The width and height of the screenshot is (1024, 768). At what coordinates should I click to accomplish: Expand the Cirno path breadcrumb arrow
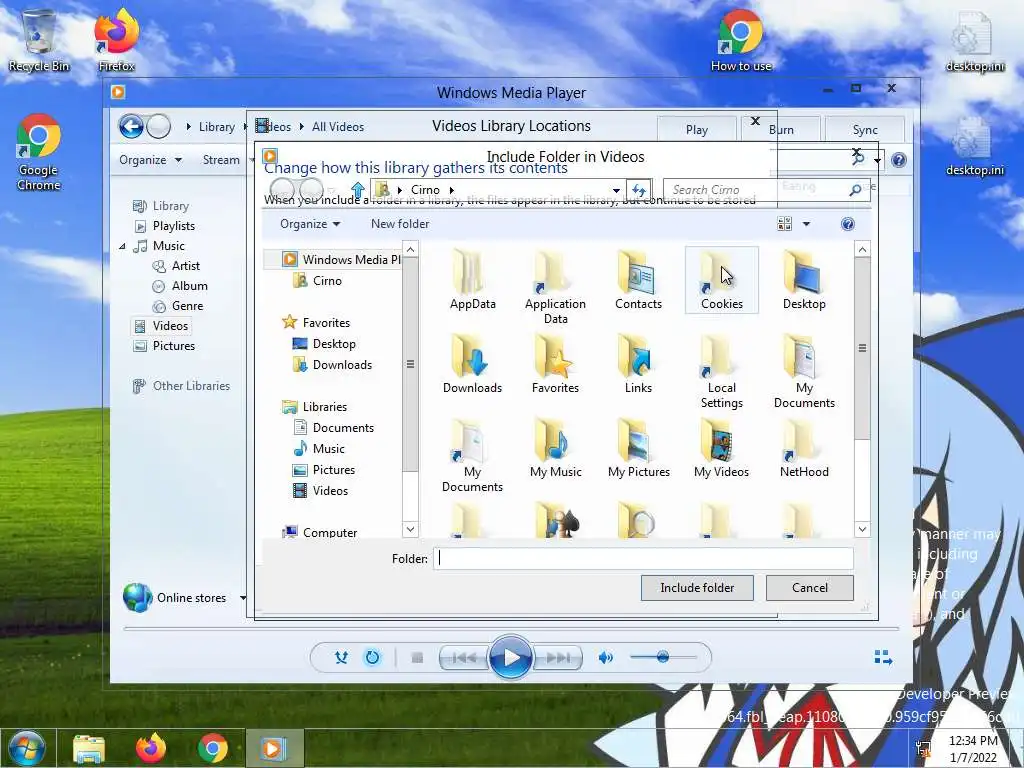click(x=451, y=190)
